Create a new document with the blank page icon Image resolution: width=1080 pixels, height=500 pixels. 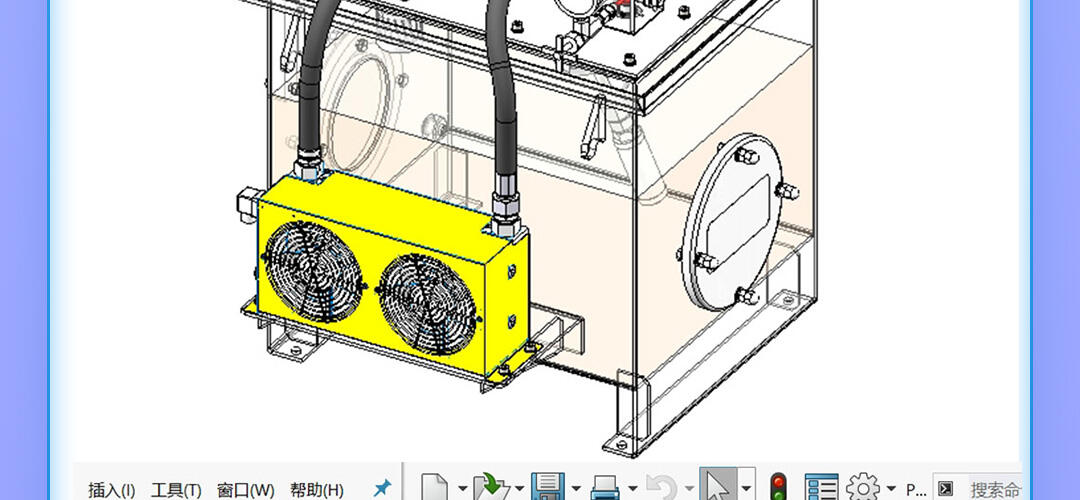[x=435, y=488]
